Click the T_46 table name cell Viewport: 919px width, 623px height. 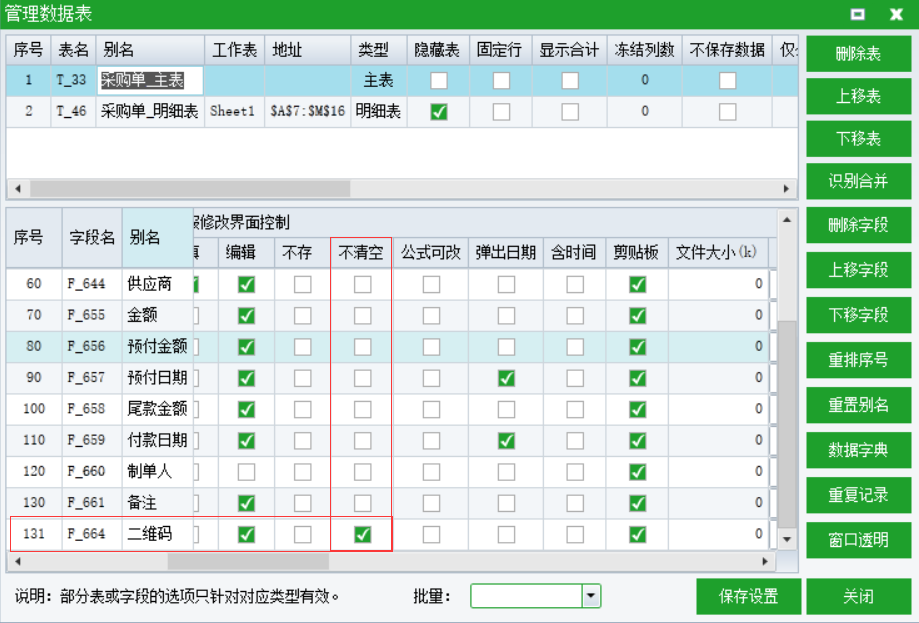click(73, 111)
